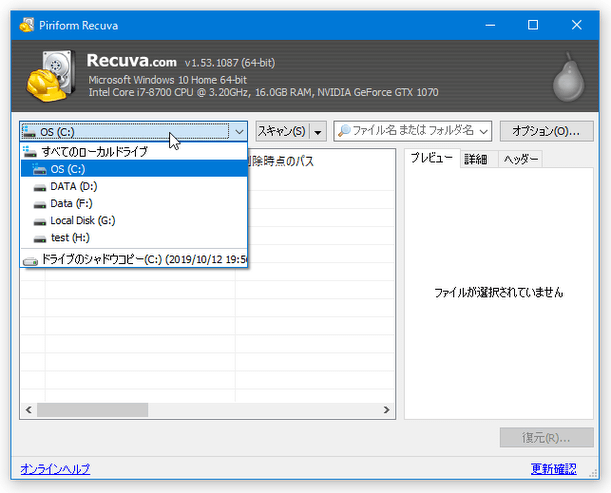Select Data (F:) drive

click(x=134, y=203)
